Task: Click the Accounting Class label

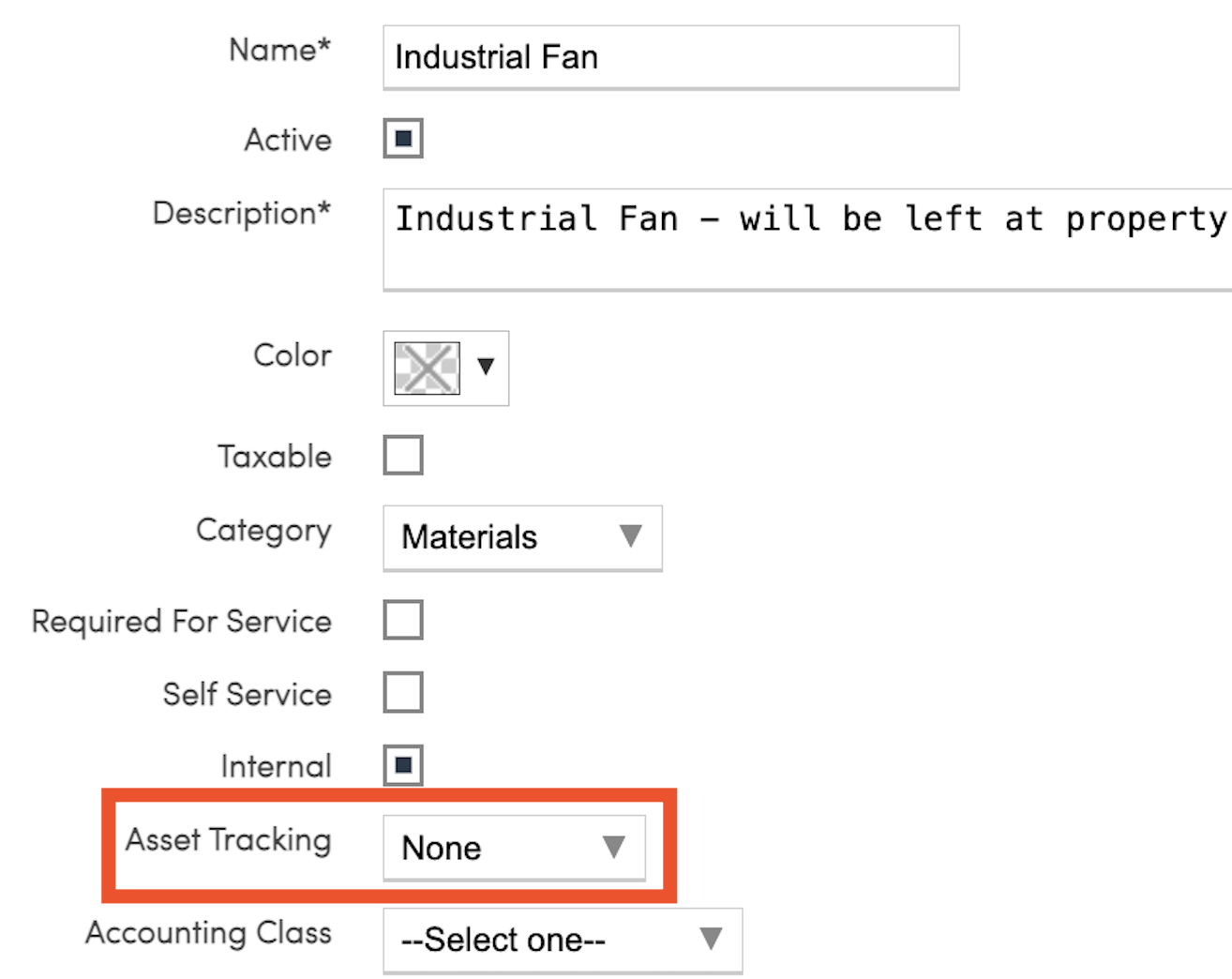Action: click(x=208, y=933)
